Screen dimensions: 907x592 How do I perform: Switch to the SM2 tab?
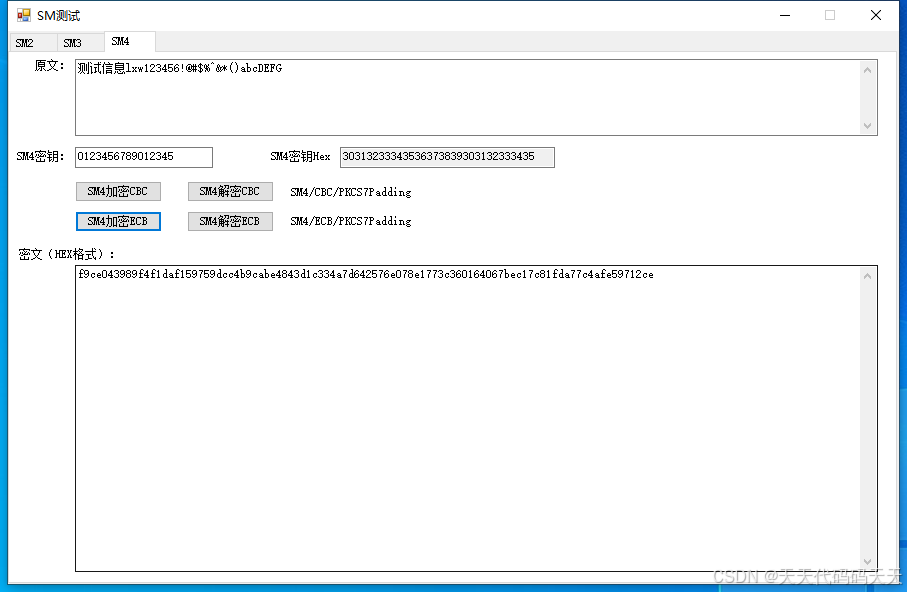click(x=34, y=43)
